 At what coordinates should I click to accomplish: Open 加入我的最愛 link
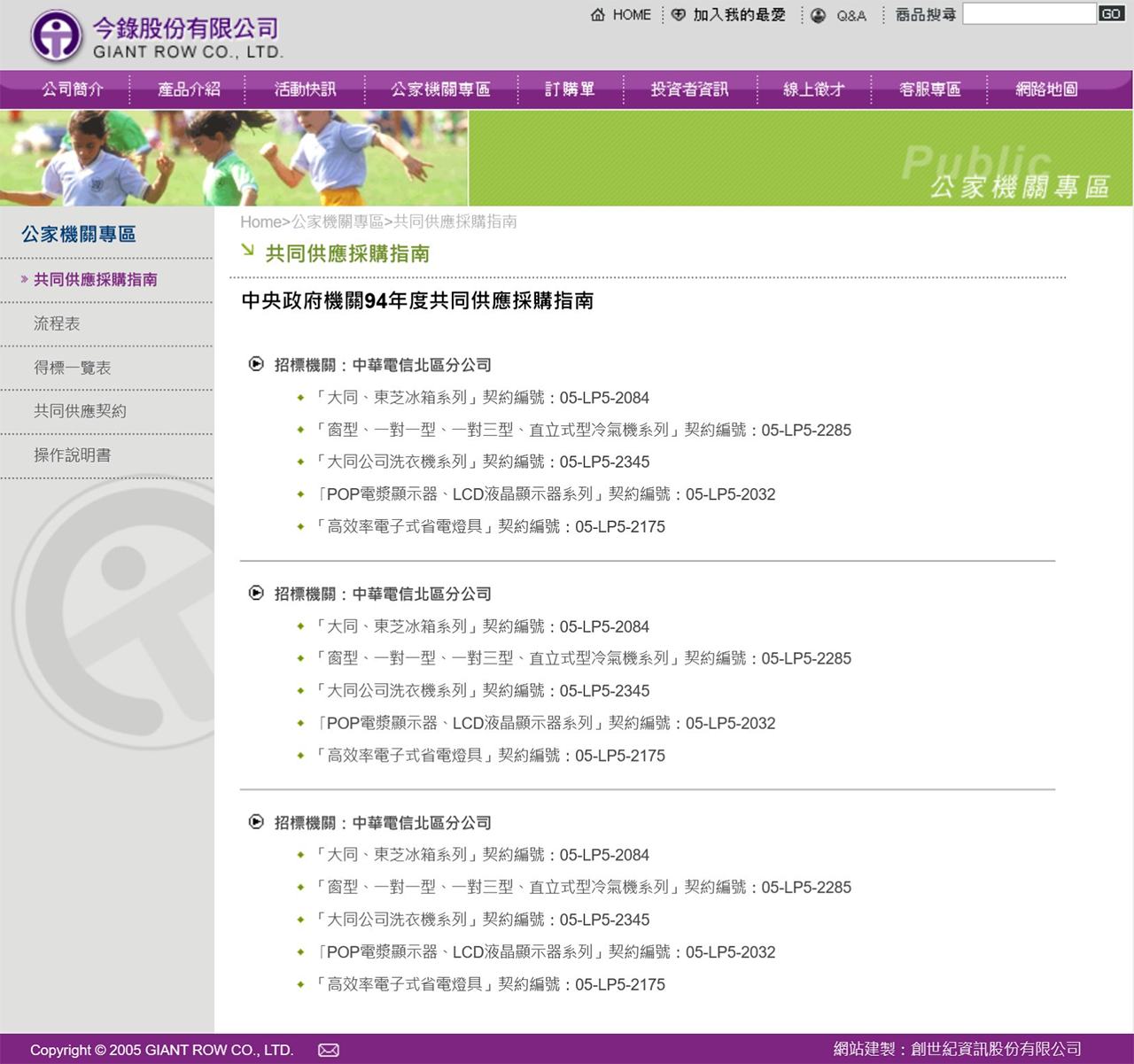tap(739, 15)
